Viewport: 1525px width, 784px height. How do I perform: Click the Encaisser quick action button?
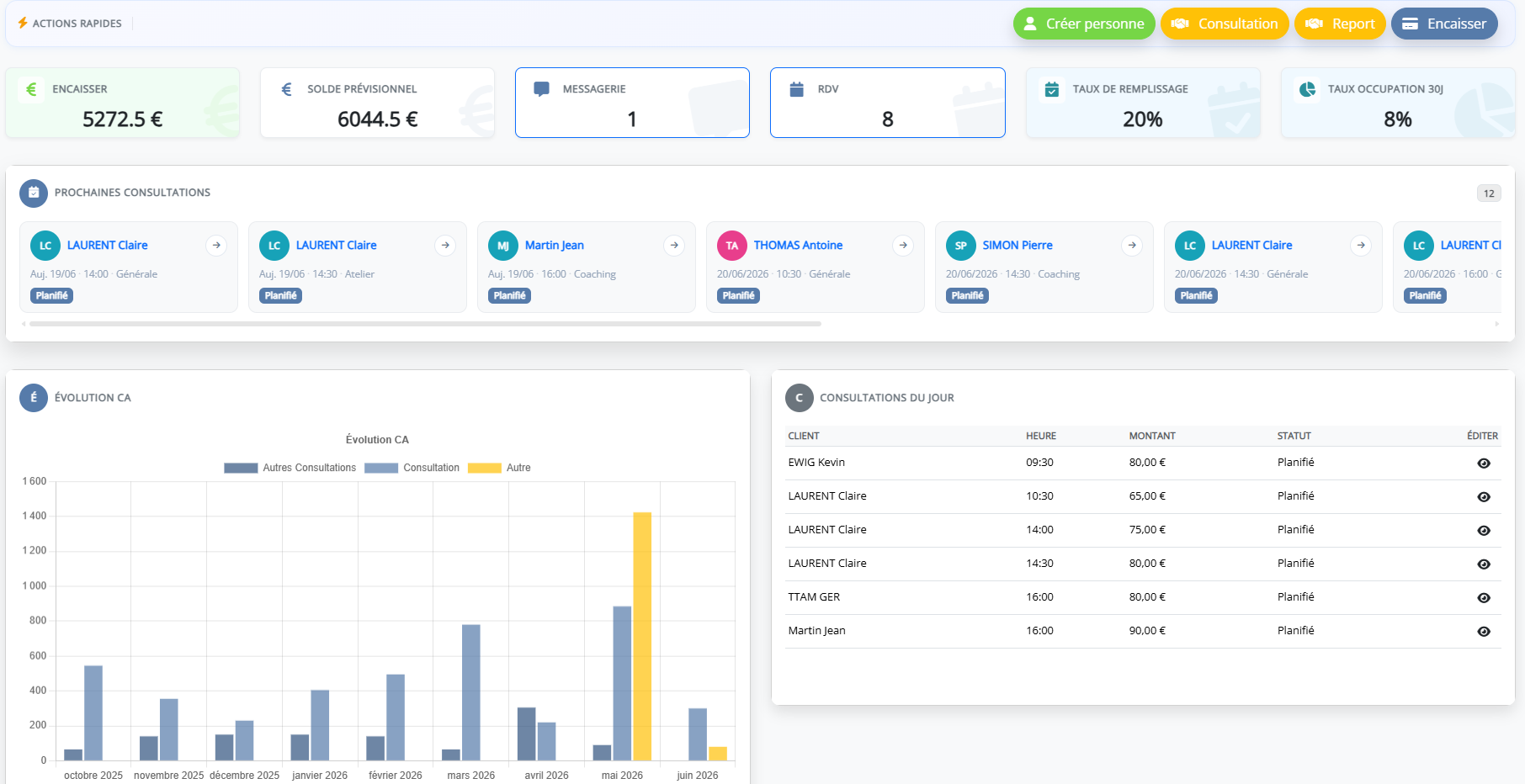1444,24
